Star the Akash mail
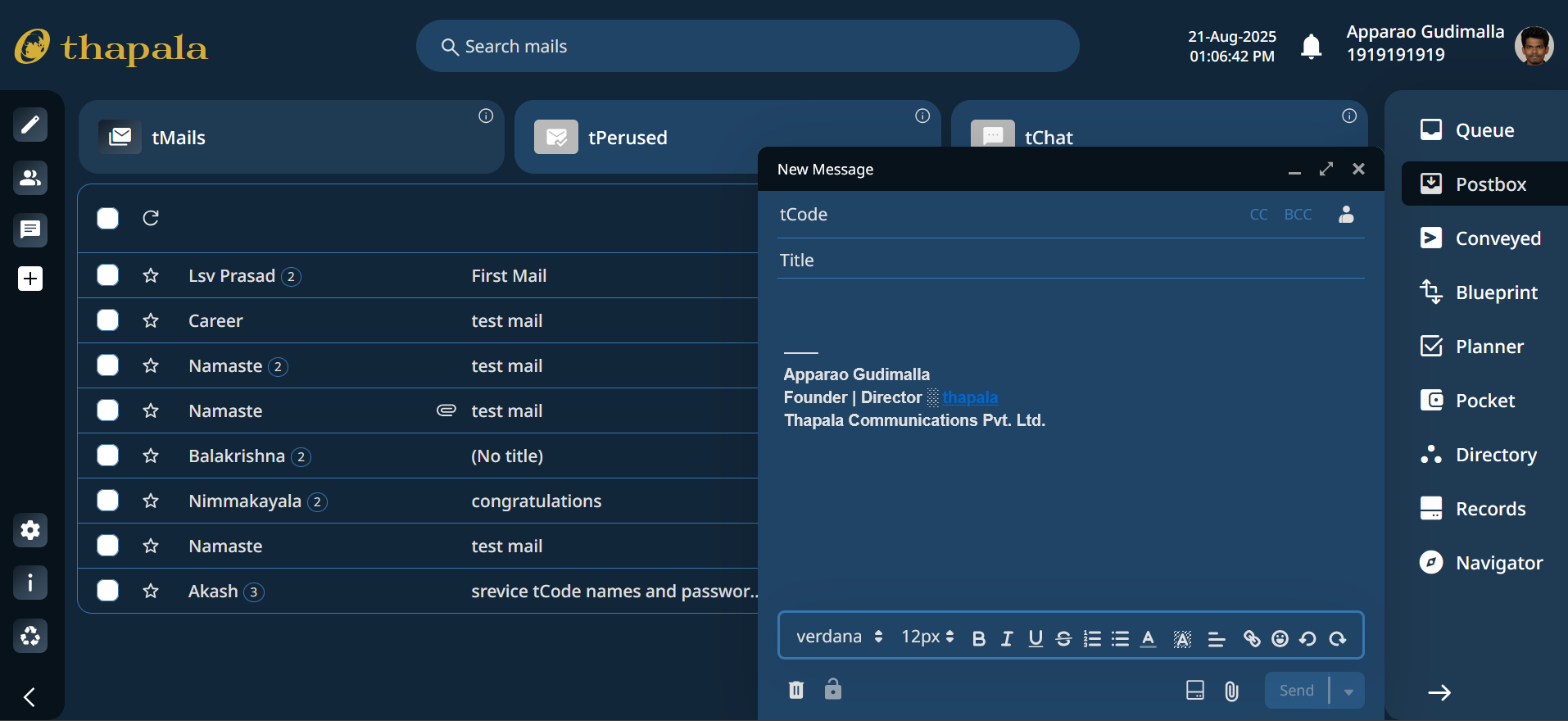The image size is (1568, 721). tap(151, 591)
